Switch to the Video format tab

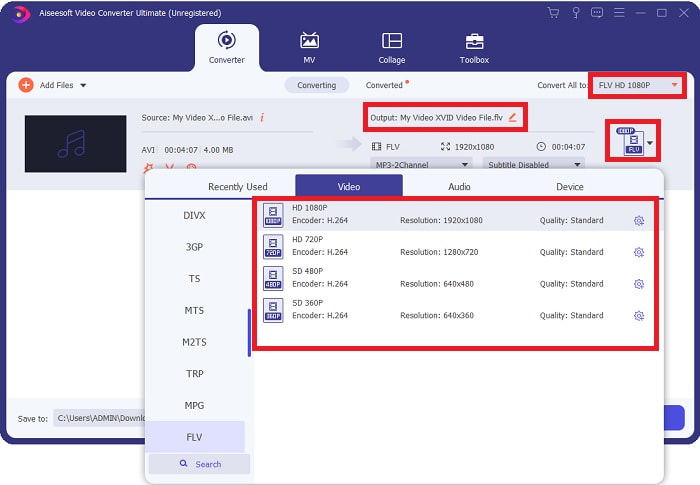[x=349, y=186]
